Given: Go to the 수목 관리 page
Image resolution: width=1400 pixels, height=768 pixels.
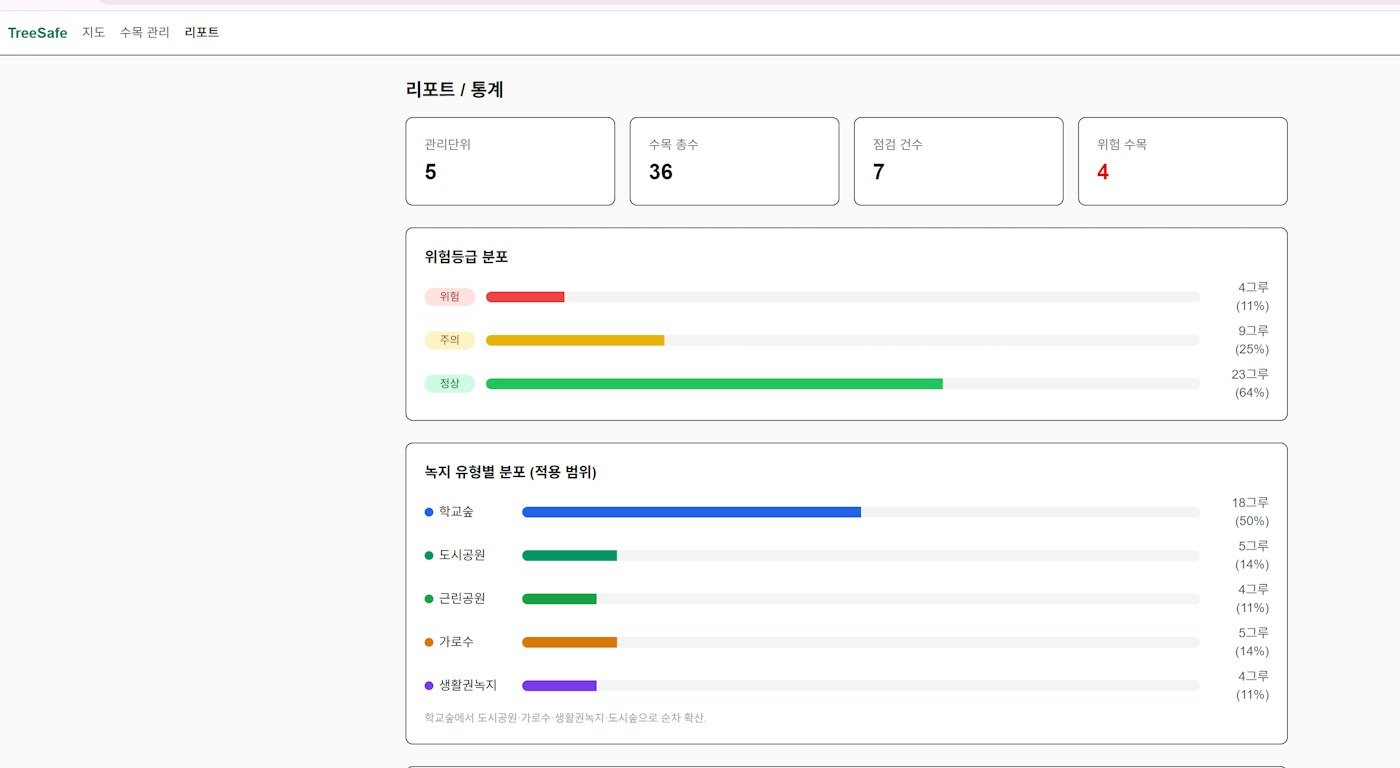Looking at the screenshot, I should [145, 33].
